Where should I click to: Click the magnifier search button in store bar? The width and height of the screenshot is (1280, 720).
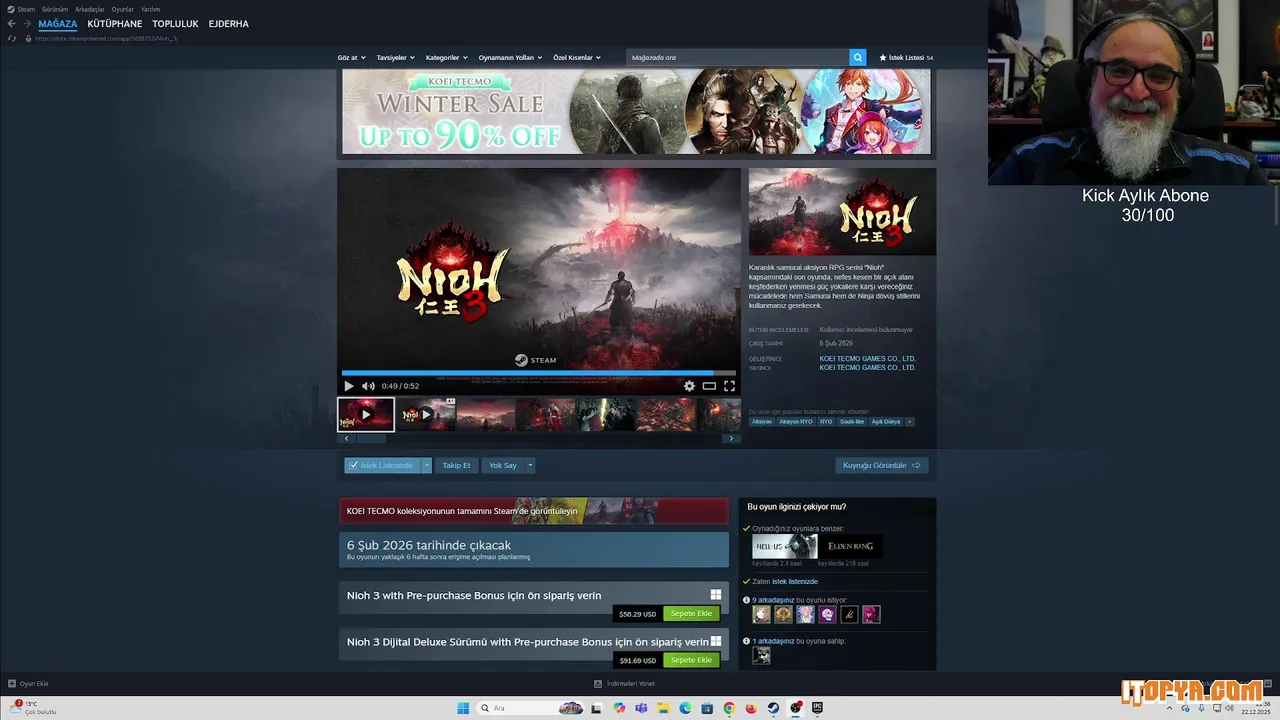tap(858, 57)
